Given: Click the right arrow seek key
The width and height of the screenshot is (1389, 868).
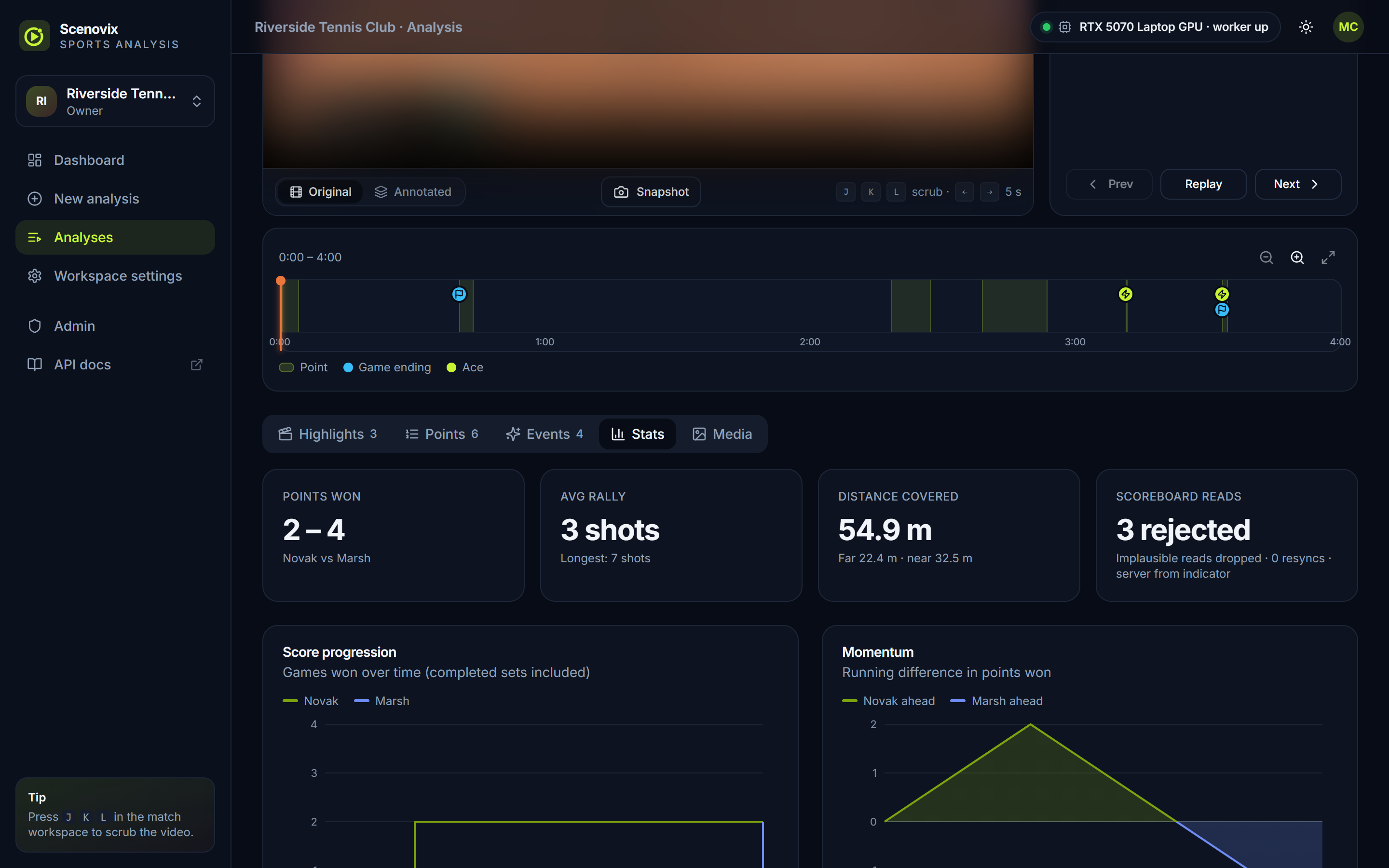Looking at the screenshot, I should (990, 192).
